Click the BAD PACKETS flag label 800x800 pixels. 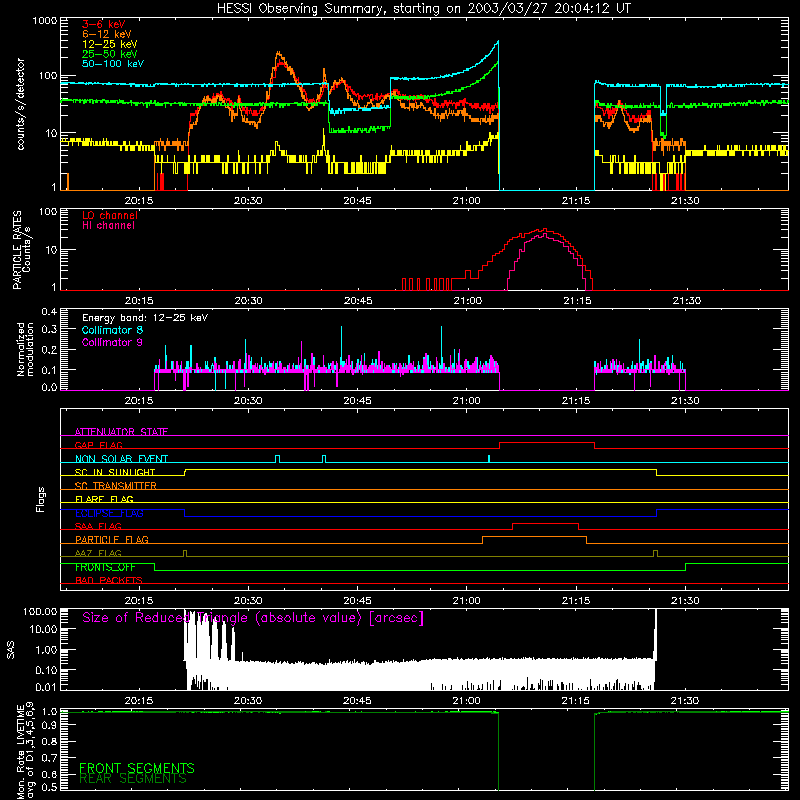coord(109,580)
